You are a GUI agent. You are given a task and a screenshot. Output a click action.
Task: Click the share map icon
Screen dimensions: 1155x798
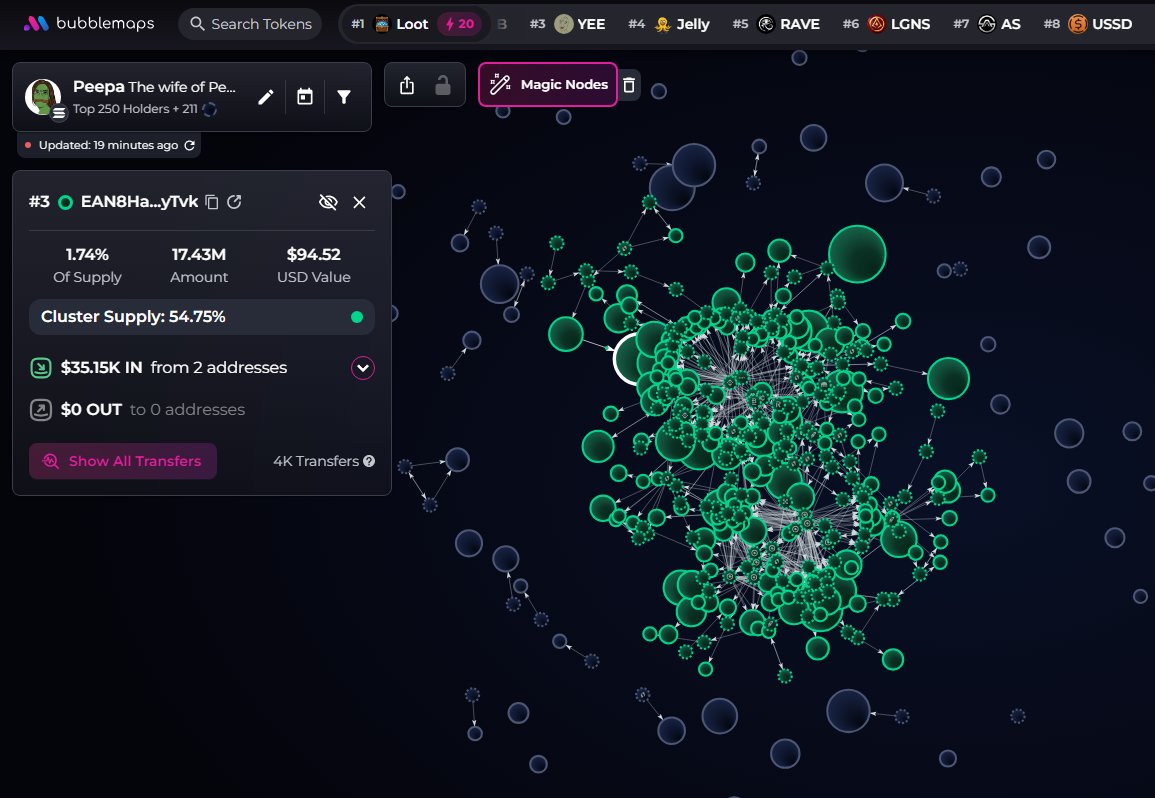point(407,86)
